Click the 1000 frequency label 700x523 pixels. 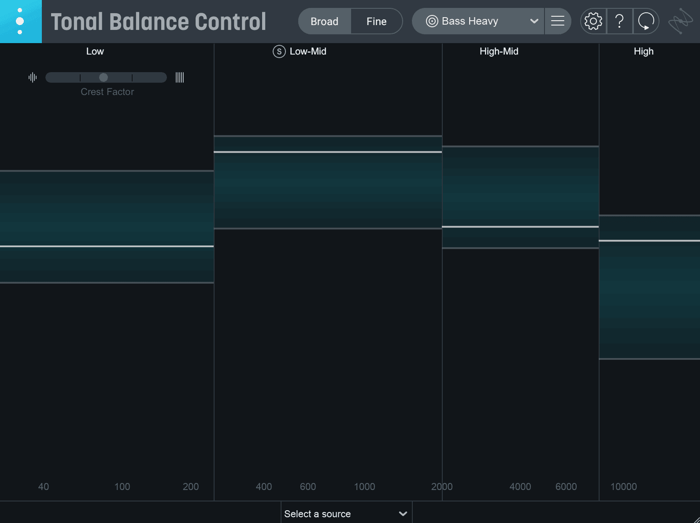click(364, 486)
